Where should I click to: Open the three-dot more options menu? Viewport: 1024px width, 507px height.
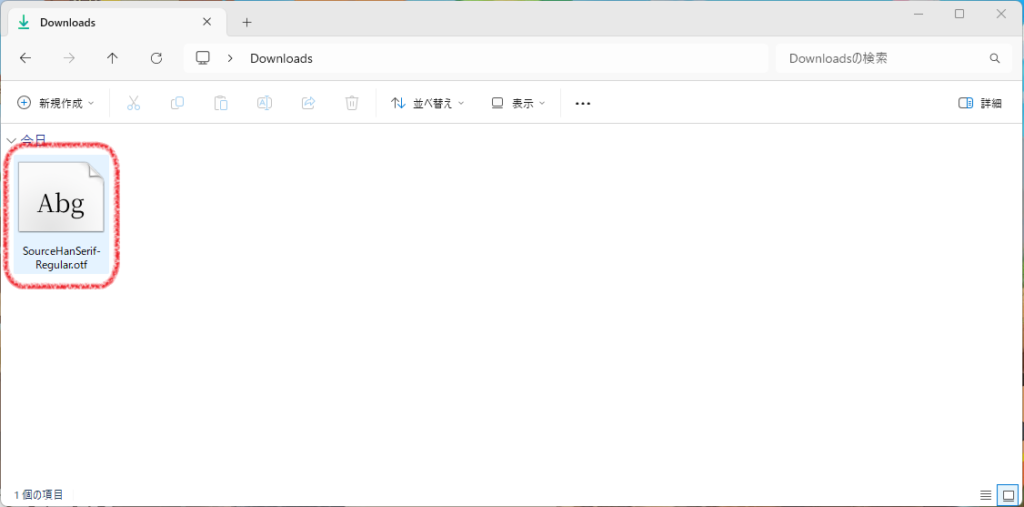coord(583,103)
